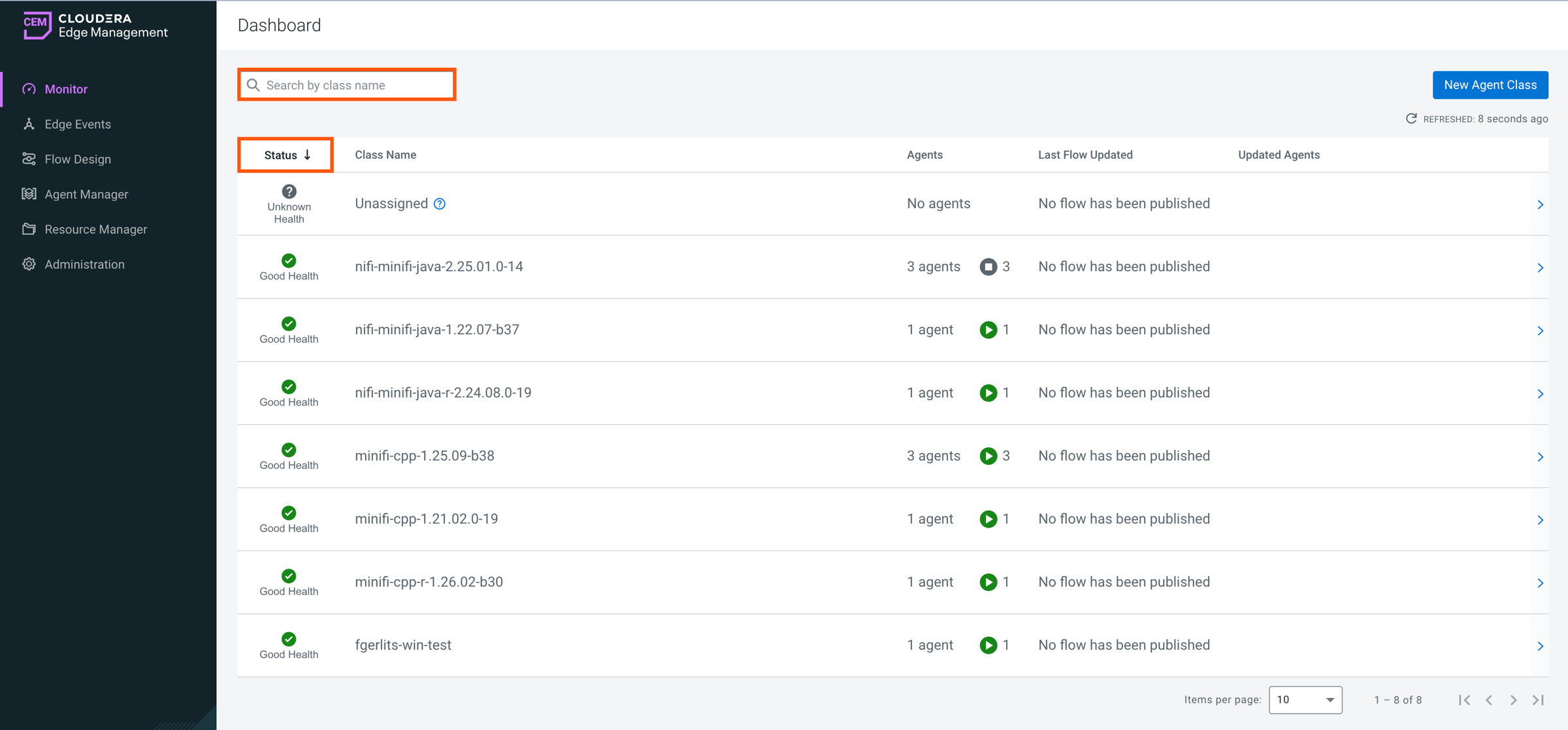Expand the minifi-cpp-r-1.26.02-b30 row chevron
The height and width of the screenshot is (730, 1568).
(x=1540, y=582)
